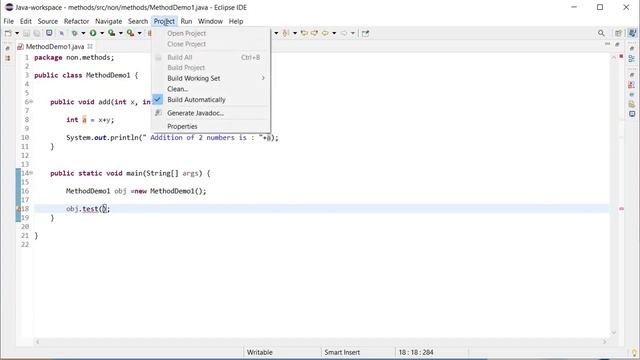Open the Search menu
The height and width of the screenshot is (360, 640).
coord(138,21)
